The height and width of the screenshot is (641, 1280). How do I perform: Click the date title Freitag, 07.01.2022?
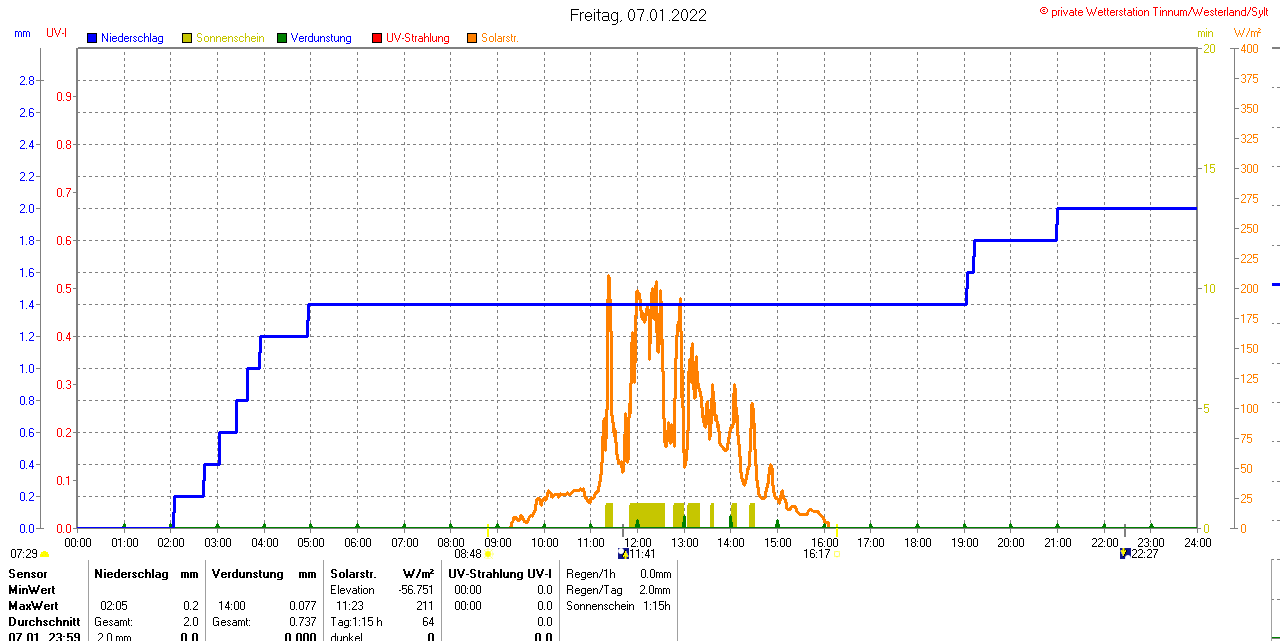click(638, 15)
